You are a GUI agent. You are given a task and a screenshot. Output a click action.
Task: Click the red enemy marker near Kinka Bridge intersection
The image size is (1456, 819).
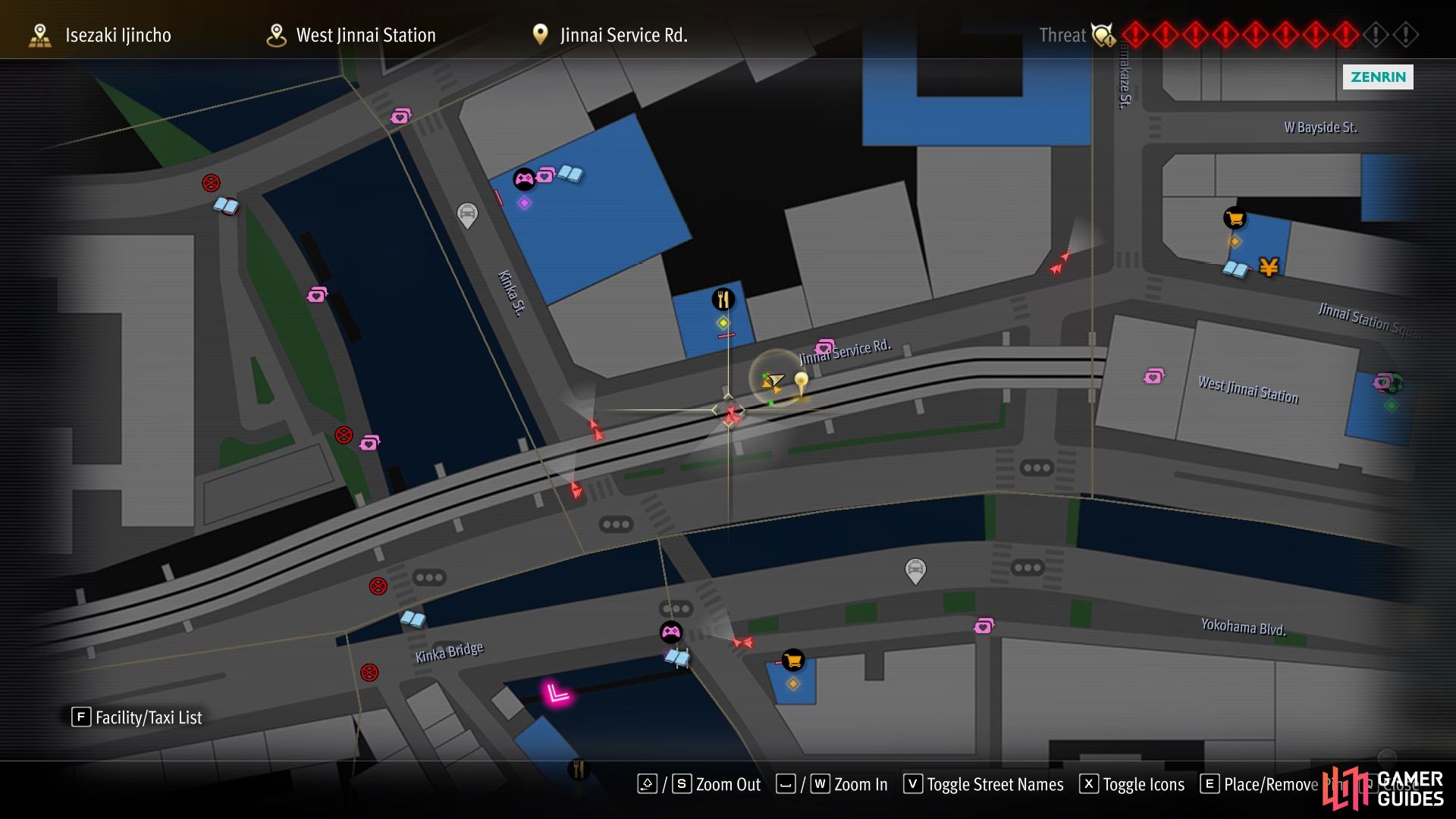(742, 642)
